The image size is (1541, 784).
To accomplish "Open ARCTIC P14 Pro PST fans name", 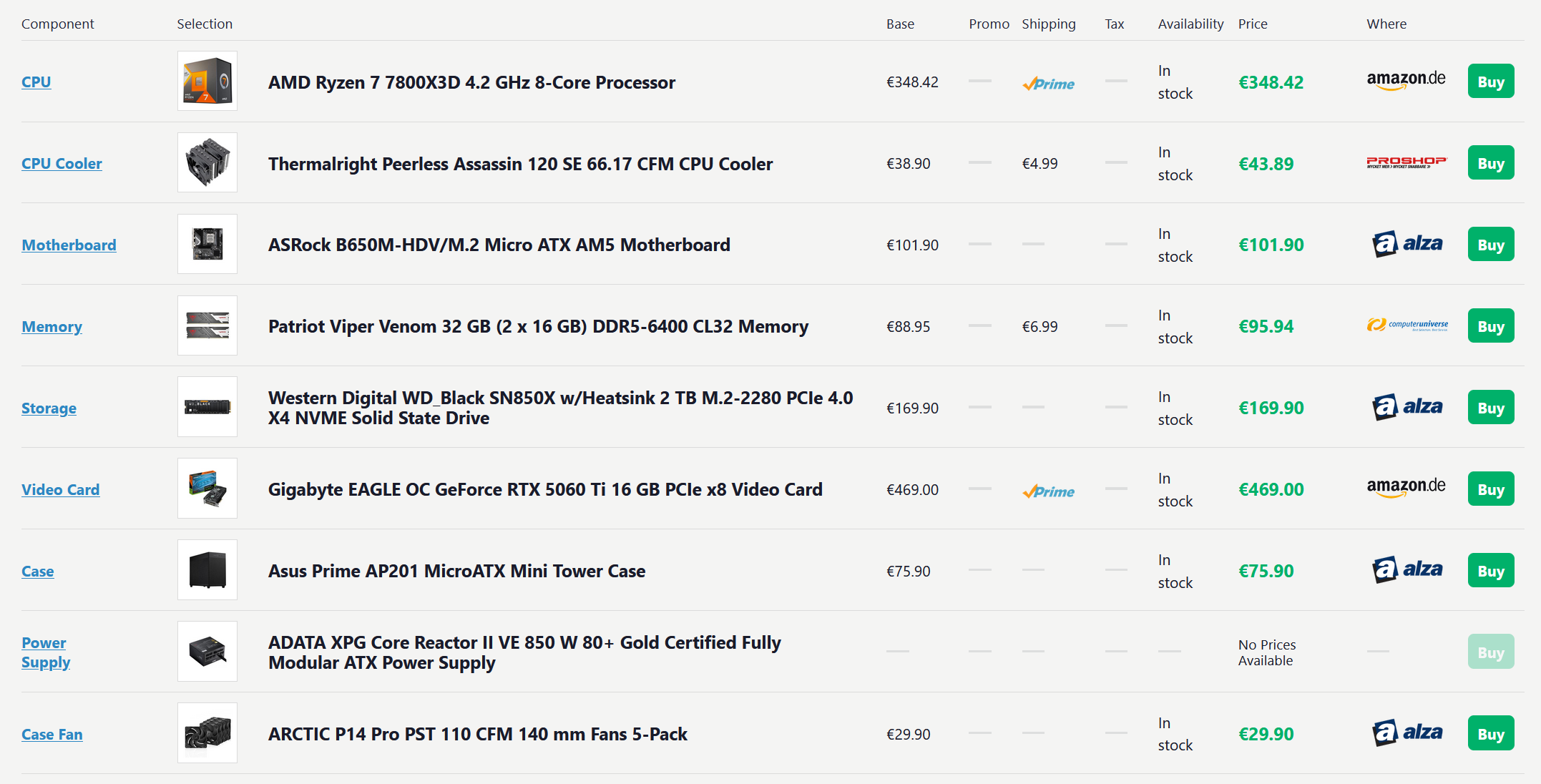I will [x=477, y=735].
